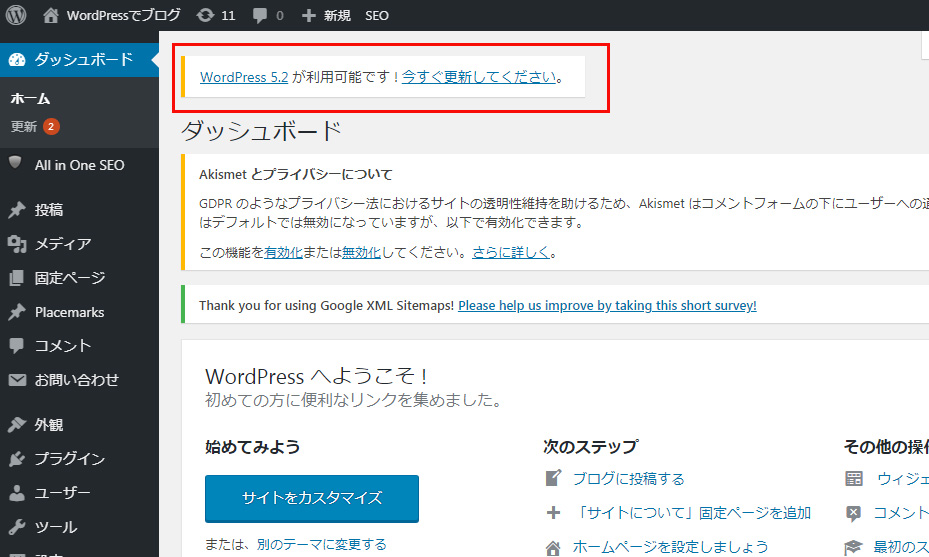Click さらに詳しく link
Viewport: 929px width, 557px height.
[511, 252]
